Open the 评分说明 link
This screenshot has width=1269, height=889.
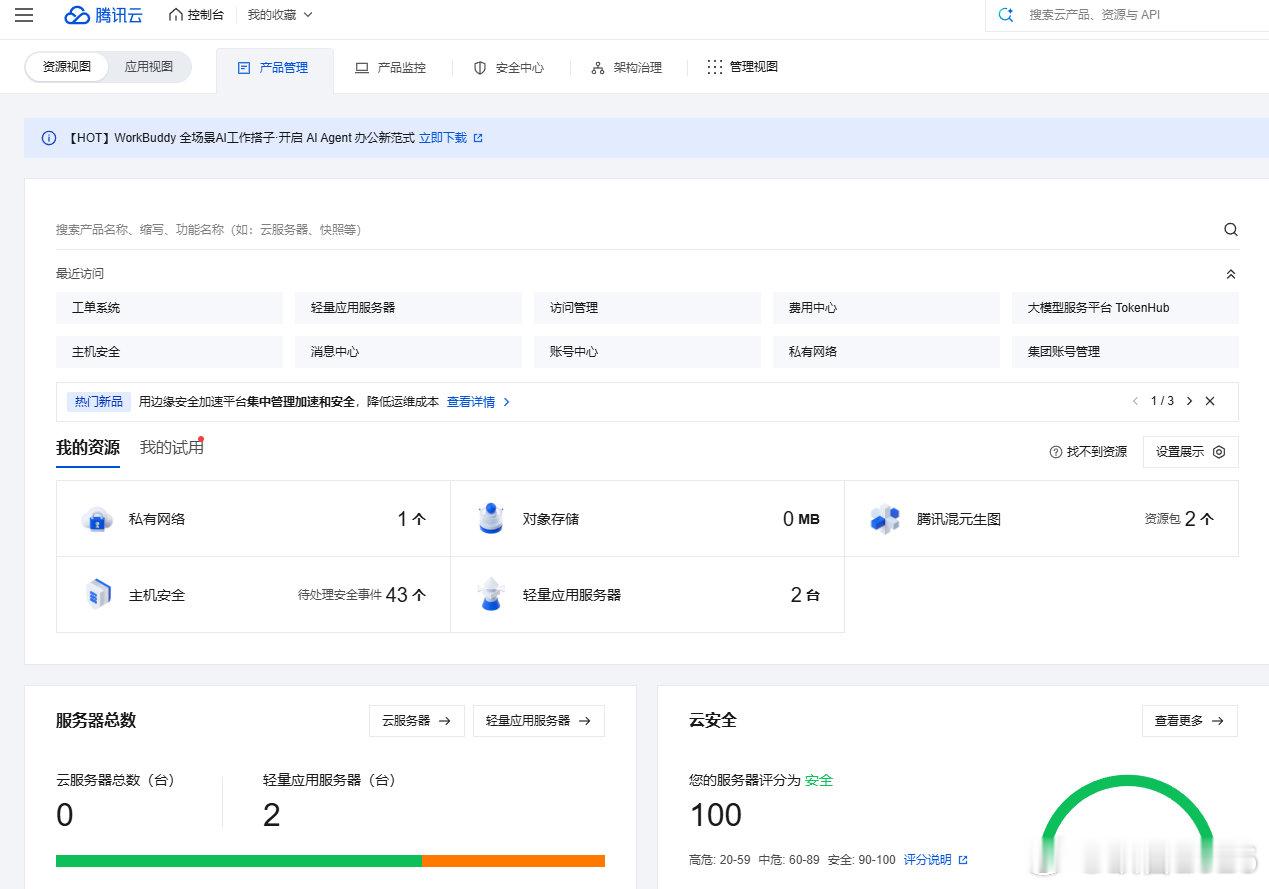click(x=936, y=860)
